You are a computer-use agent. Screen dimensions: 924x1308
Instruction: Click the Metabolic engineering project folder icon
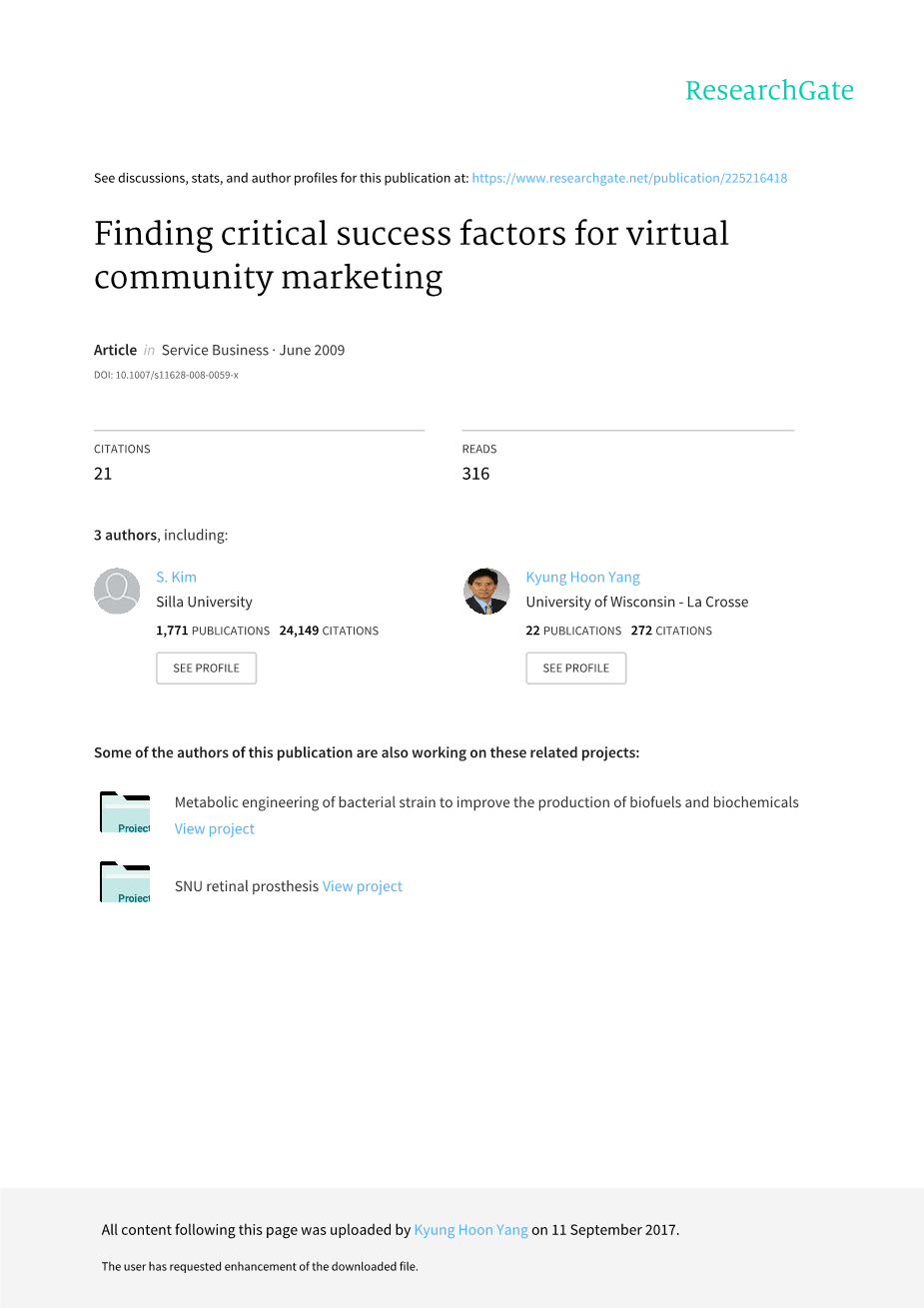(x=125, y=812)
